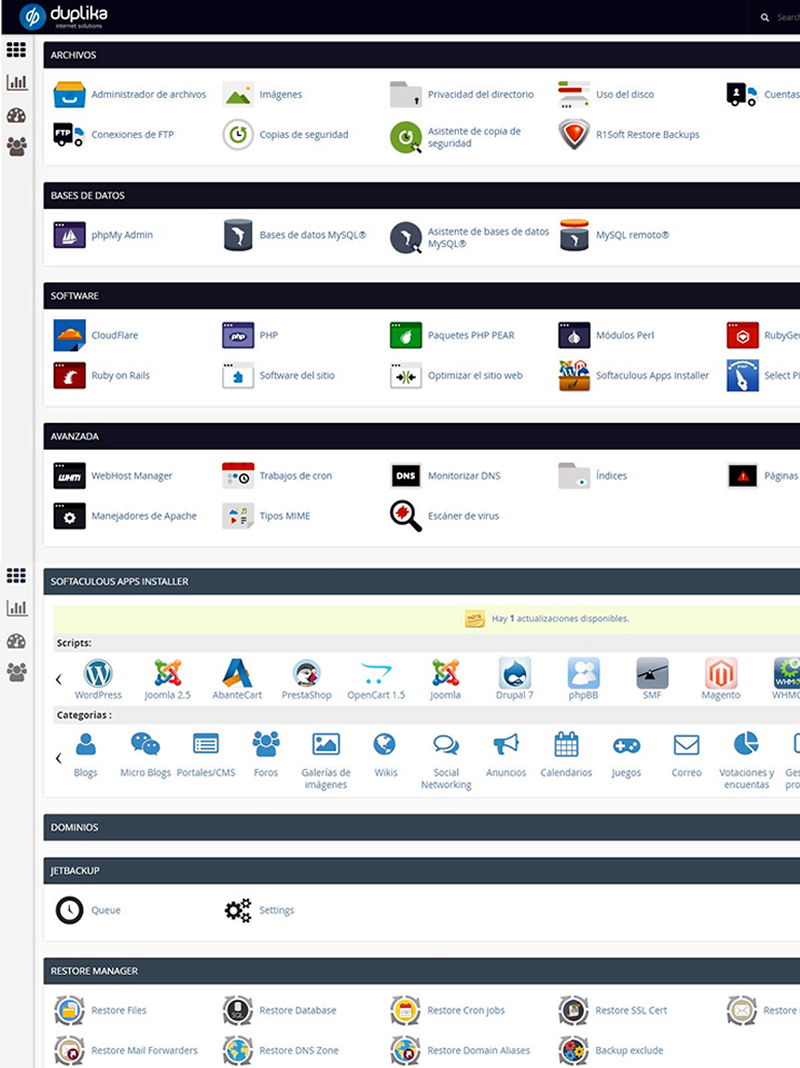Open CloudFlare in Software section
The image size is (800, 1068).
(x=69, y=336)
